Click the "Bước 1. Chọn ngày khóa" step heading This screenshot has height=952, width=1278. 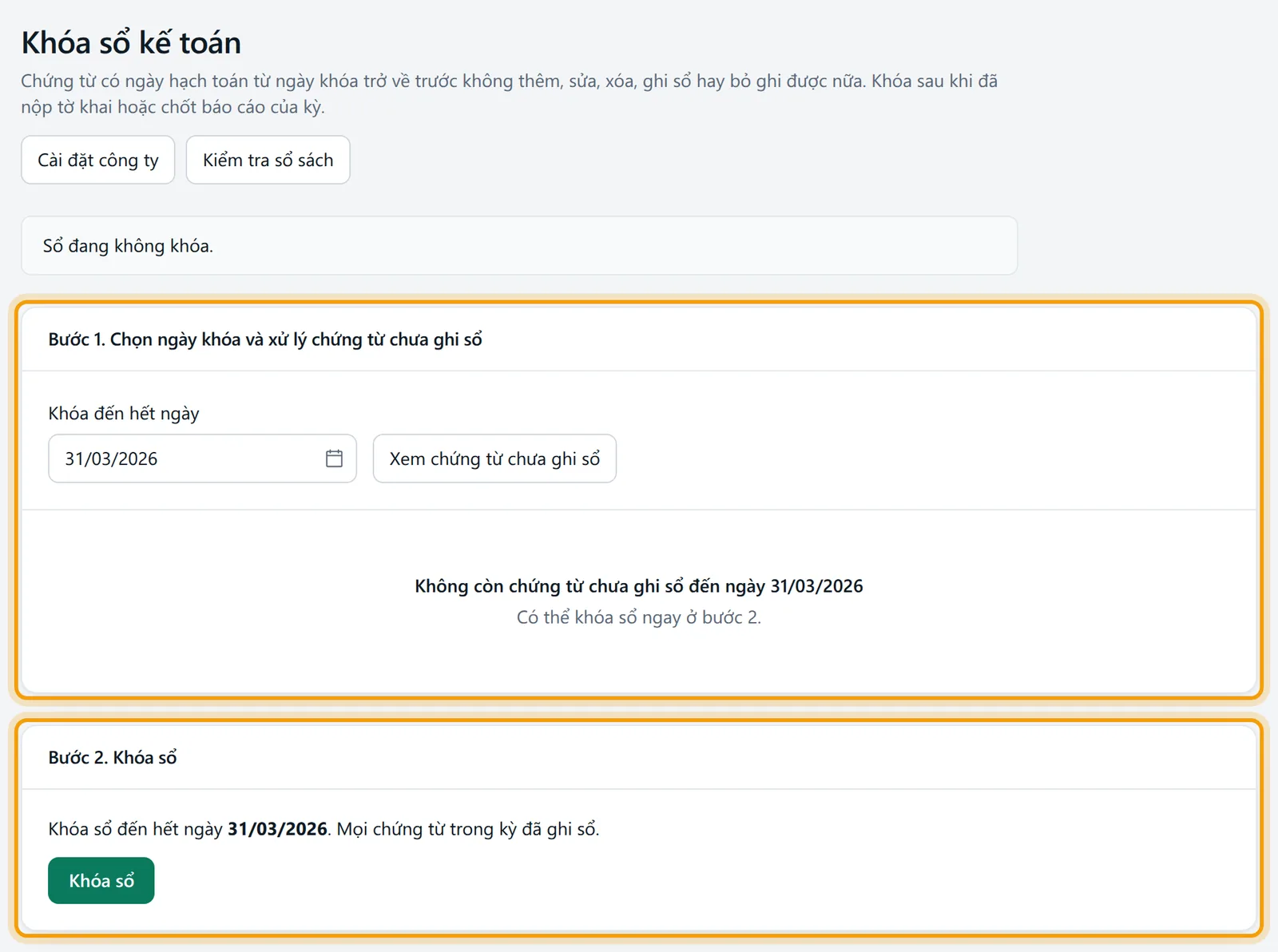click(x=265, y=339)
